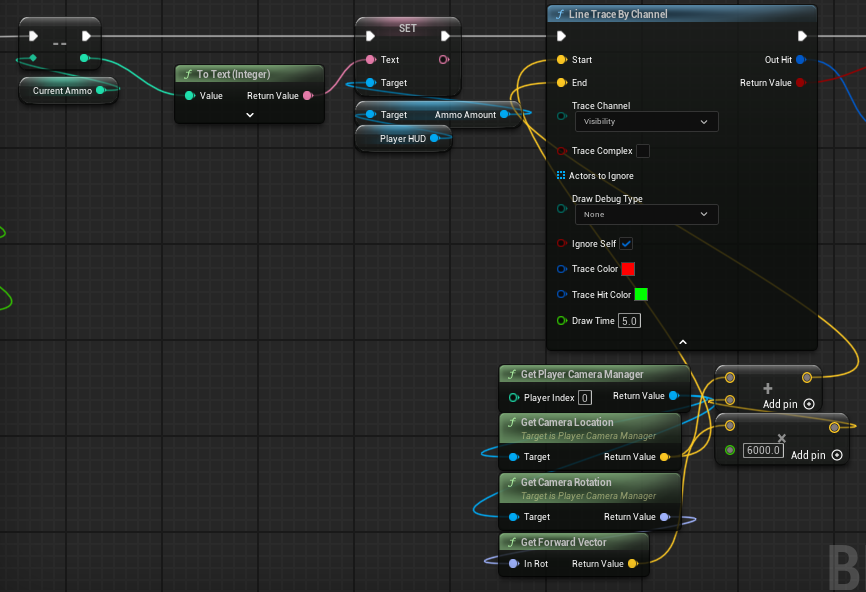Click the Trace Channel input pin
This screenshot has height=592, width=866.
click(x=562, y=116)
